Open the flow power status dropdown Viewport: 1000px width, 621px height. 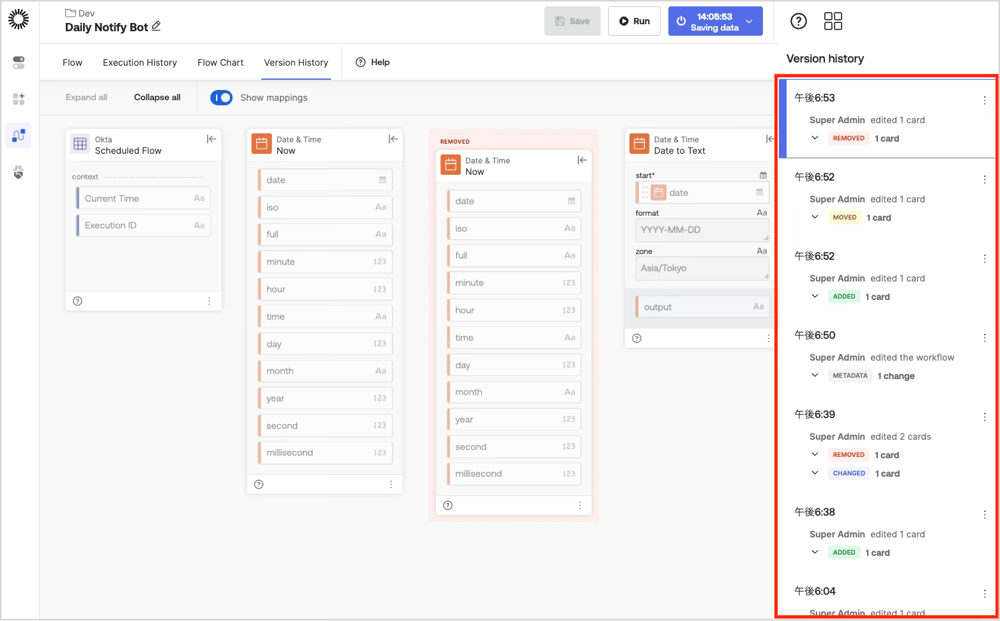749,22
